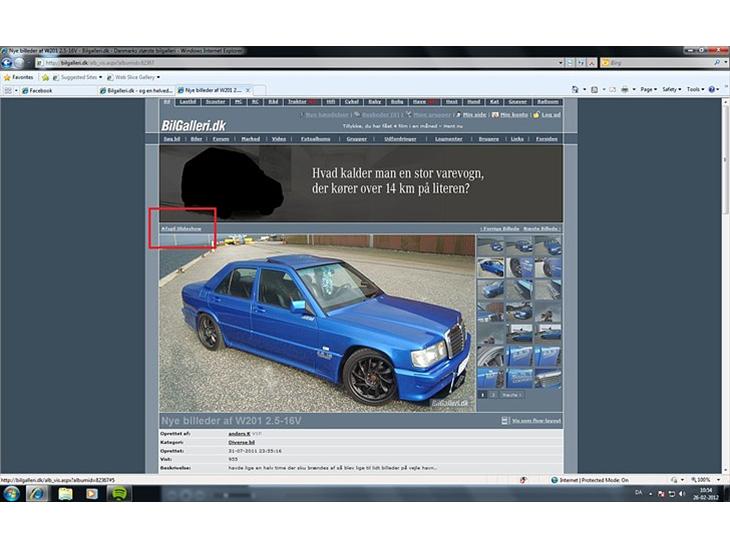This screenshot has width=730, height=548.
Task: Expand the Safety menu
Action: coord(671,89)
